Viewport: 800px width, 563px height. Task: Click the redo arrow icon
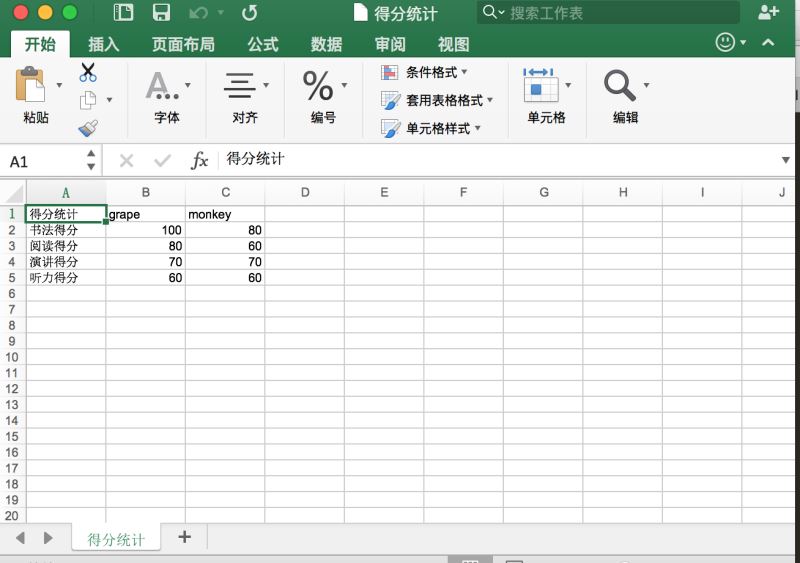(249, 13)
